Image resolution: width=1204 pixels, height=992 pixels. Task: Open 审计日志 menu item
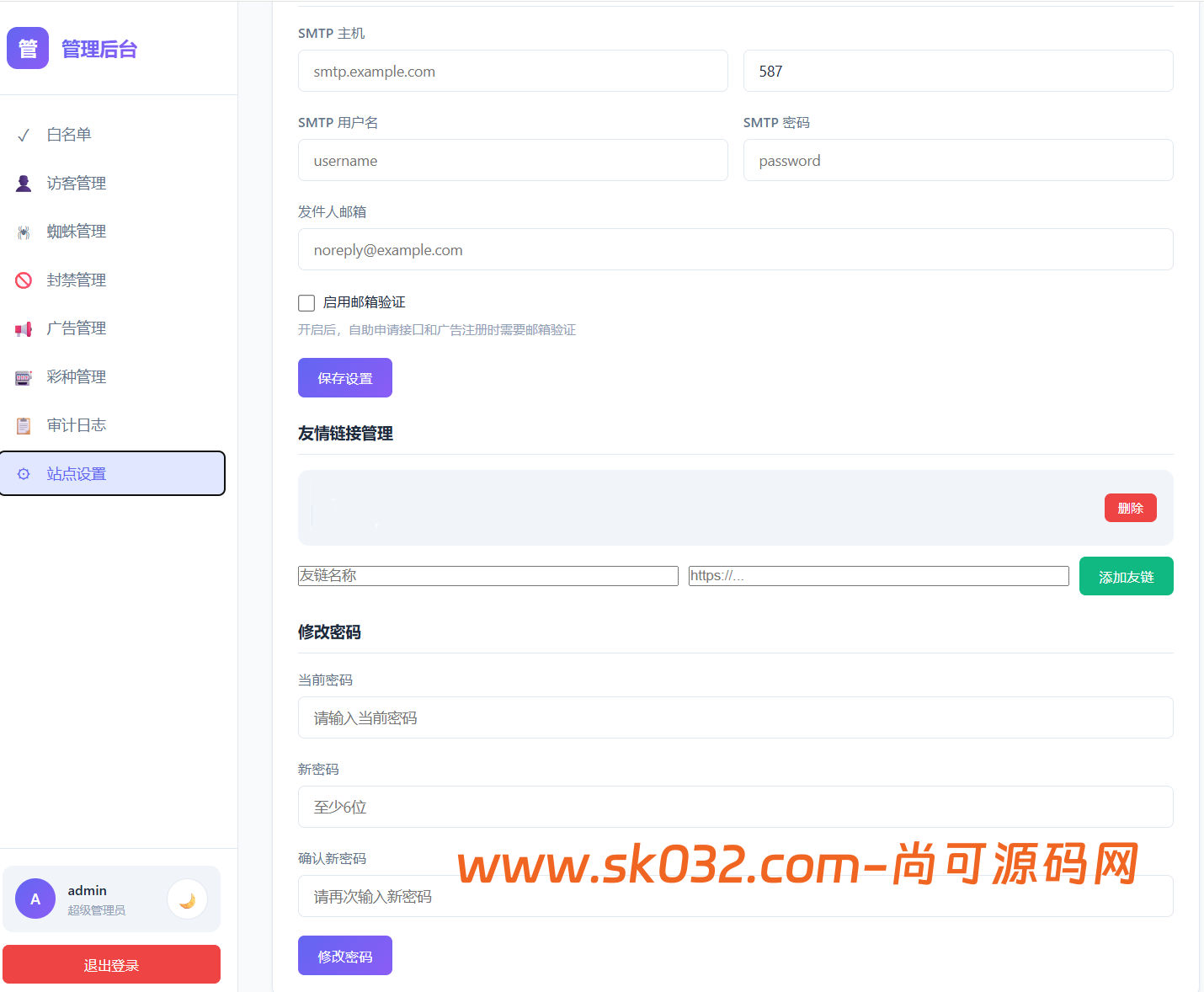(113, 425)
